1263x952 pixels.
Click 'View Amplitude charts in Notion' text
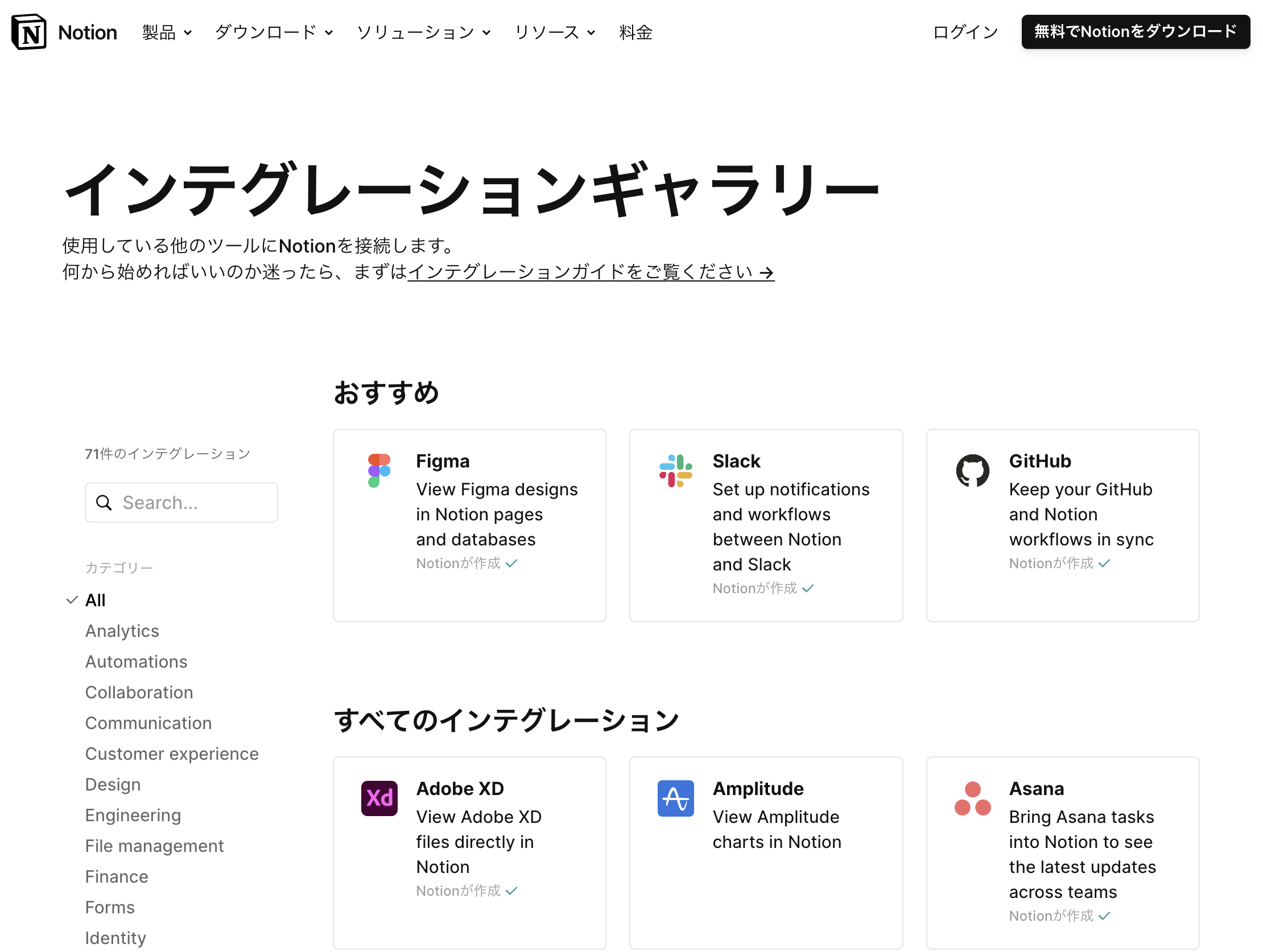pyautogui.click(x=777, y=829)
